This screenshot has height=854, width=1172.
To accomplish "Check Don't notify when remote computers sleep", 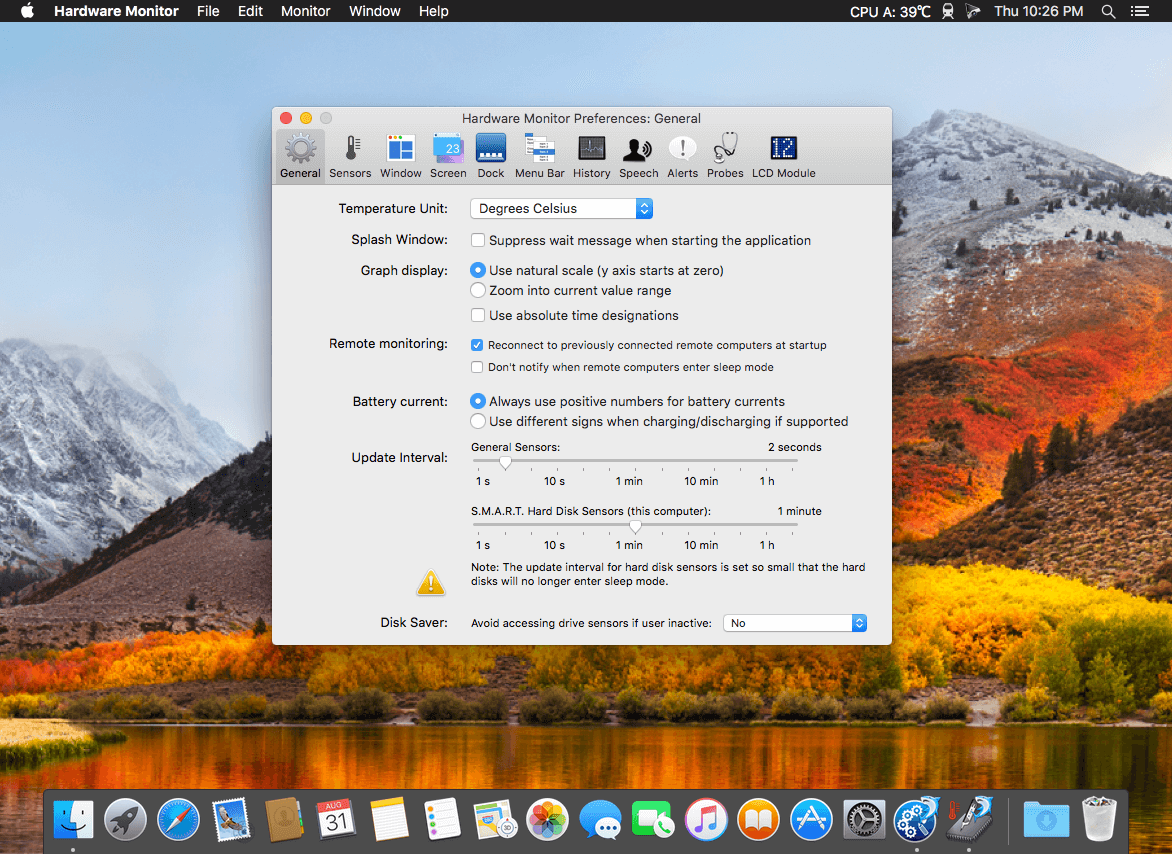I will pos(477,367).
